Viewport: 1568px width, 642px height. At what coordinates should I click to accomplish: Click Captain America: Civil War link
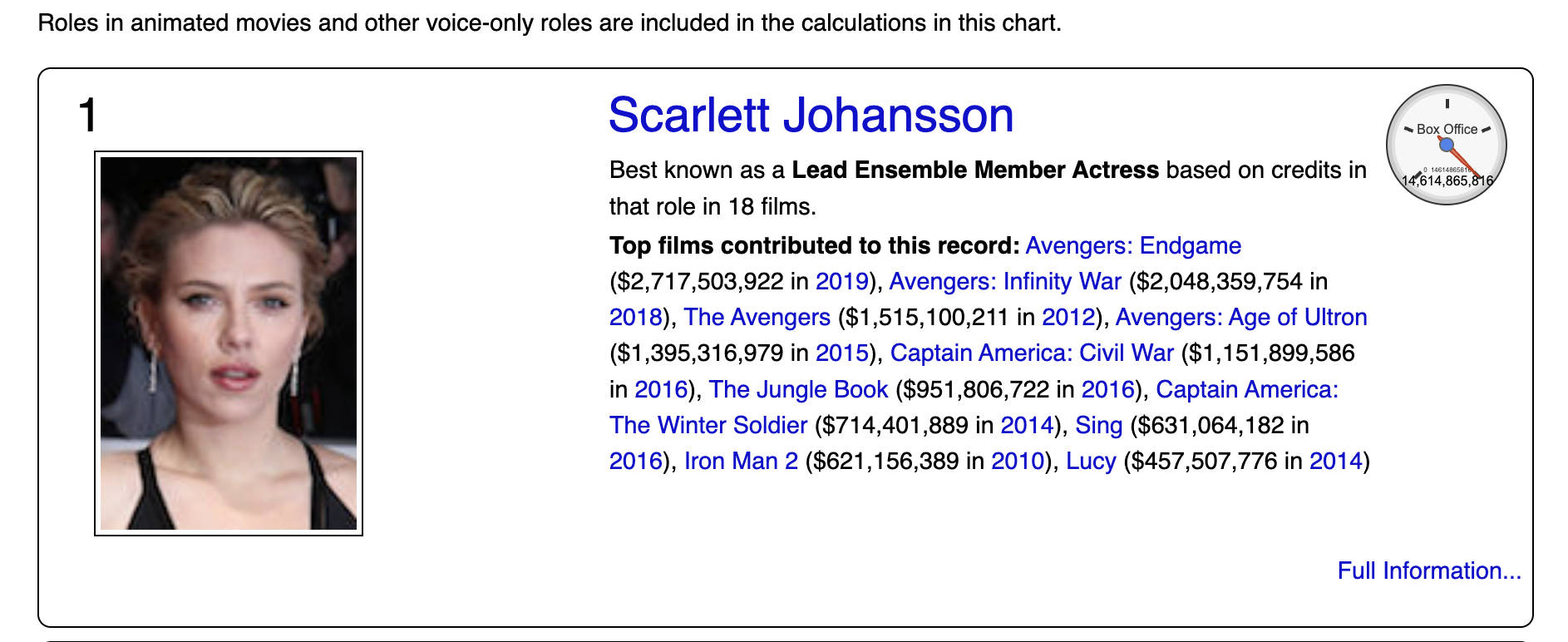(1032, 353)
